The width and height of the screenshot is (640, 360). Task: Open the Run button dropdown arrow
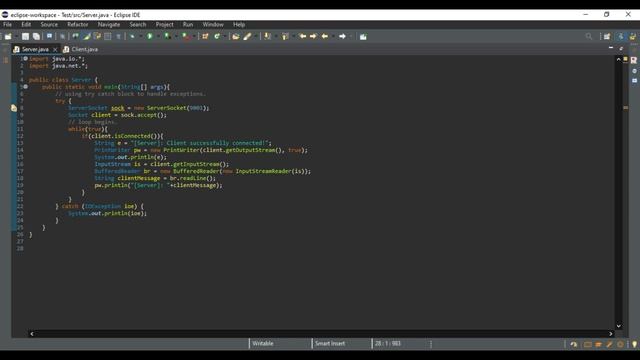click(x=158, y=37)
